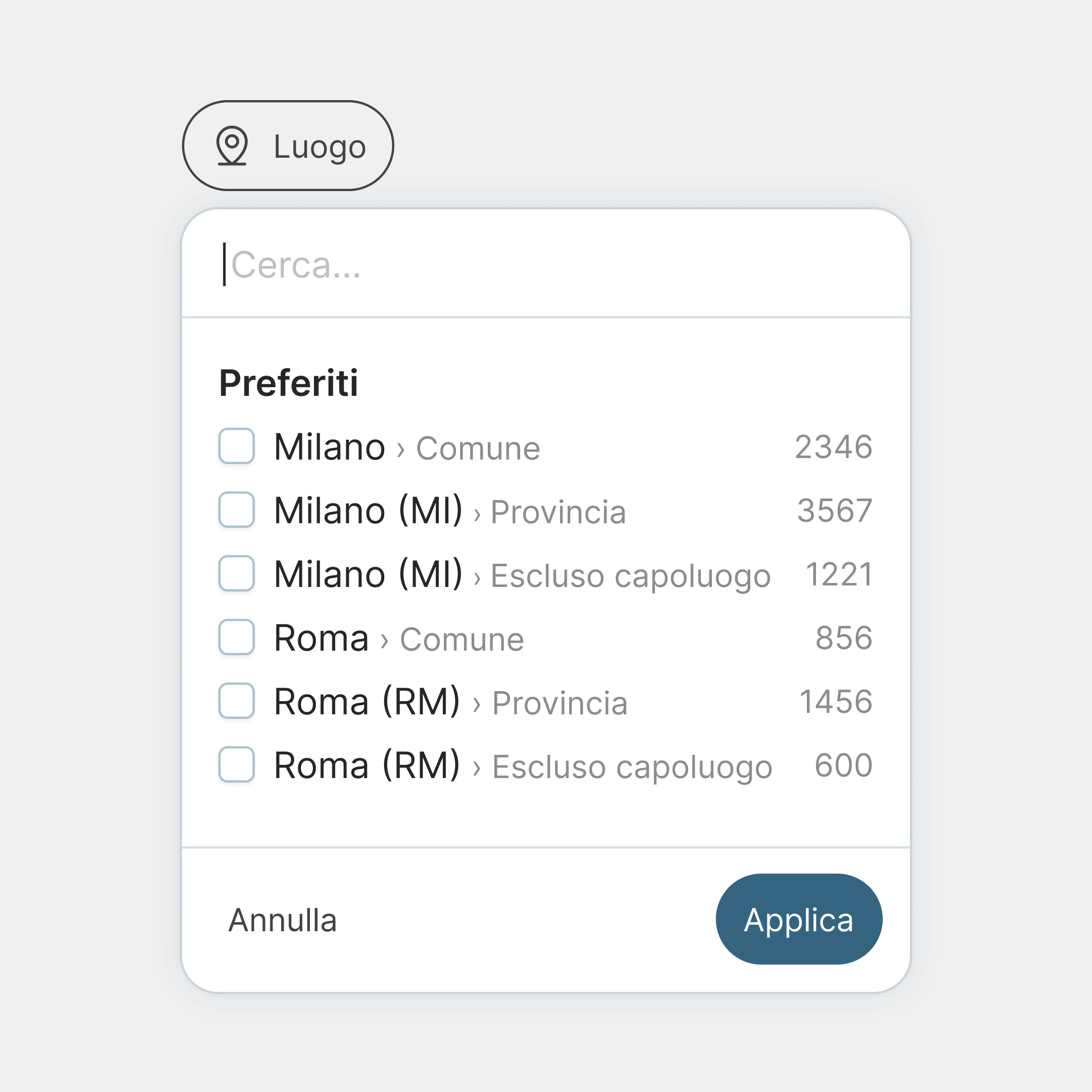Image resolution: width=1092 pixels, height=1092 pixels.
Task: Check the Milano (MI) Escluso capoluogo checkbox
Action: click(237, 575)
